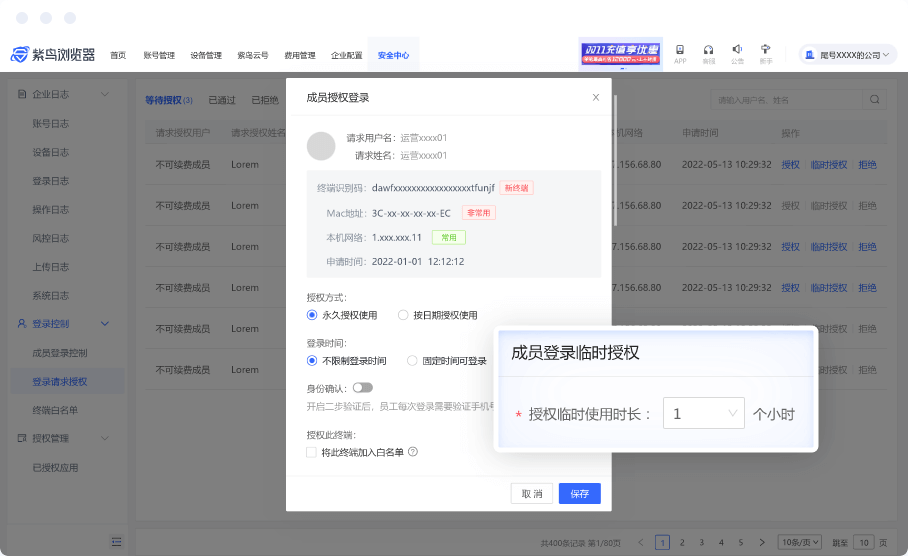Close the 成员授权登录 dialog
This screenshot has width=908, height=556.
tap(596, 97)
